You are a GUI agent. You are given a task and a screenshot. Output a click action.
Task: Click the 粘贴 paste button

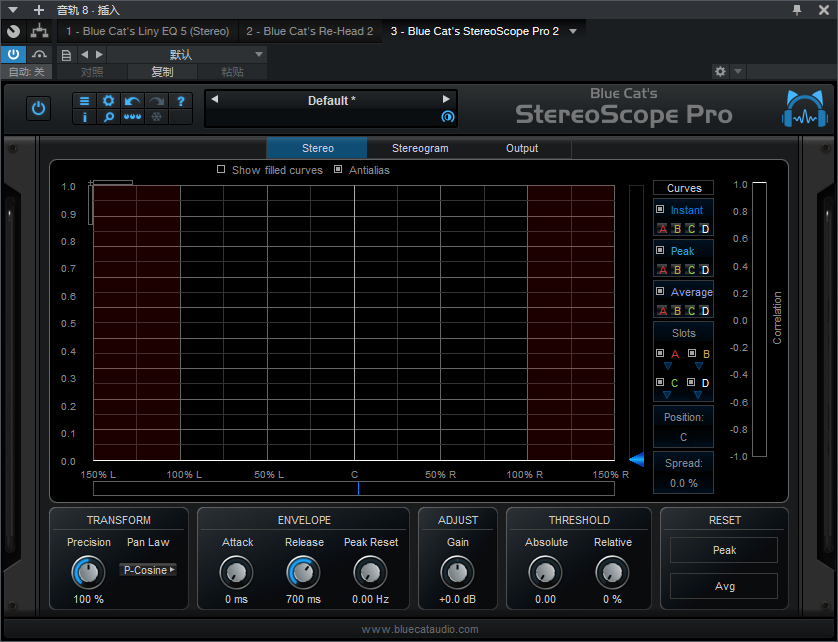232,72
